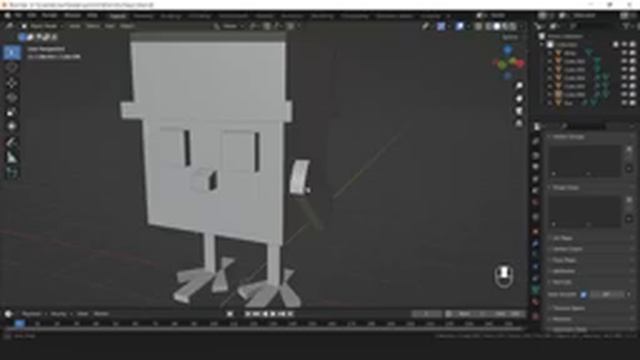Open the timeline Marker menu

pos(101,314)
